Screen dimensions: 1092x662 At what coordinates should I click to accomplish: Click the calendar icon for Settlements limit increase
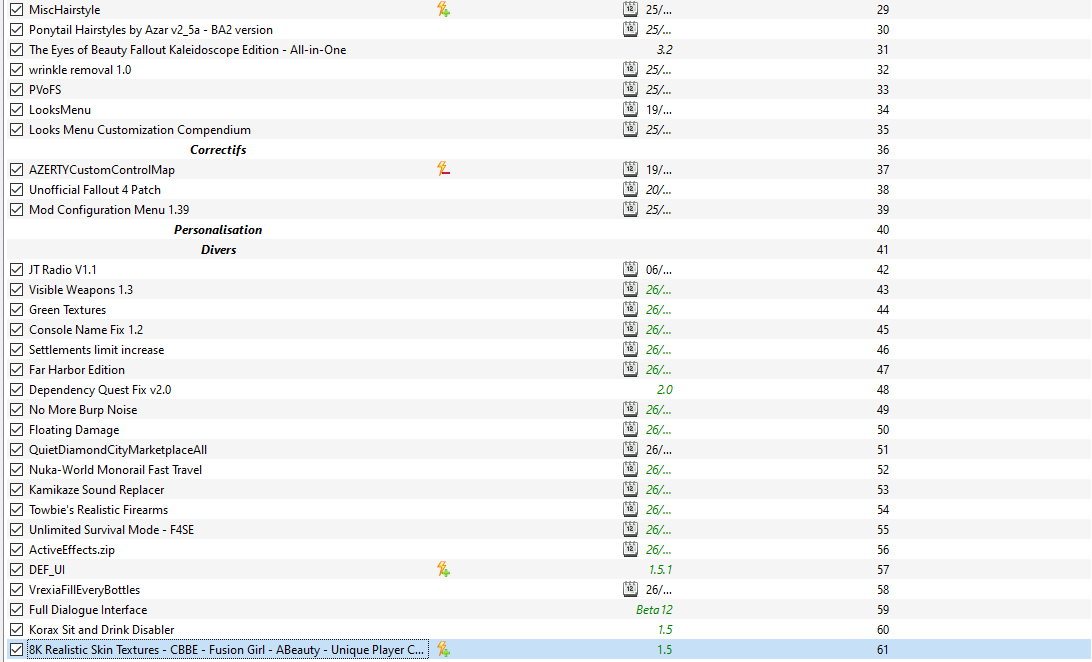point(630,350)
